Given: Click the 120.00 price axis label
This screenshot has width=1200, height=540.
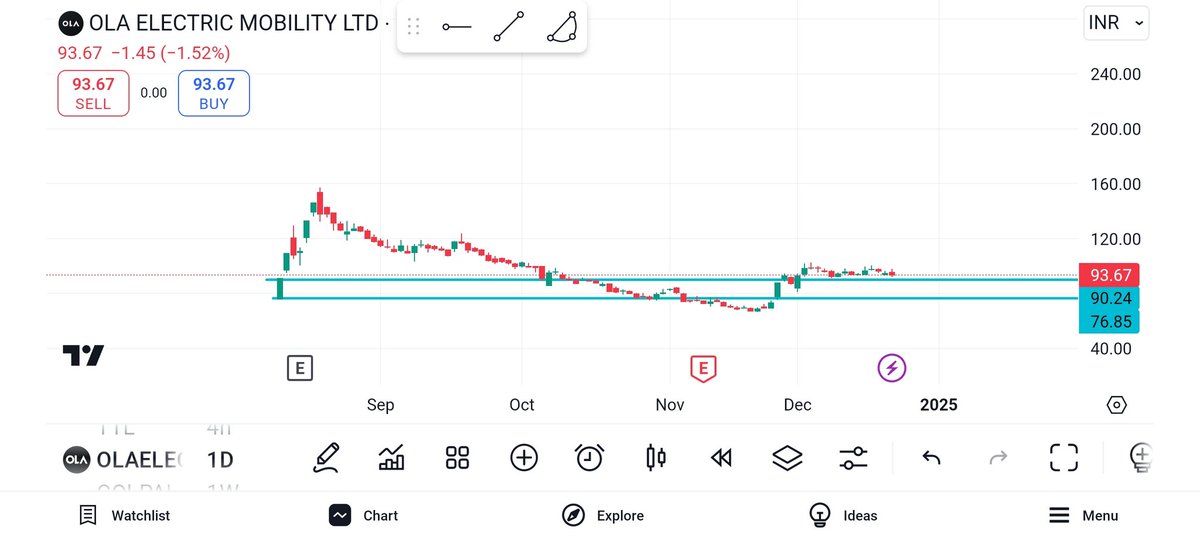Looking at the screenshot, I should tap(1115, 239).
